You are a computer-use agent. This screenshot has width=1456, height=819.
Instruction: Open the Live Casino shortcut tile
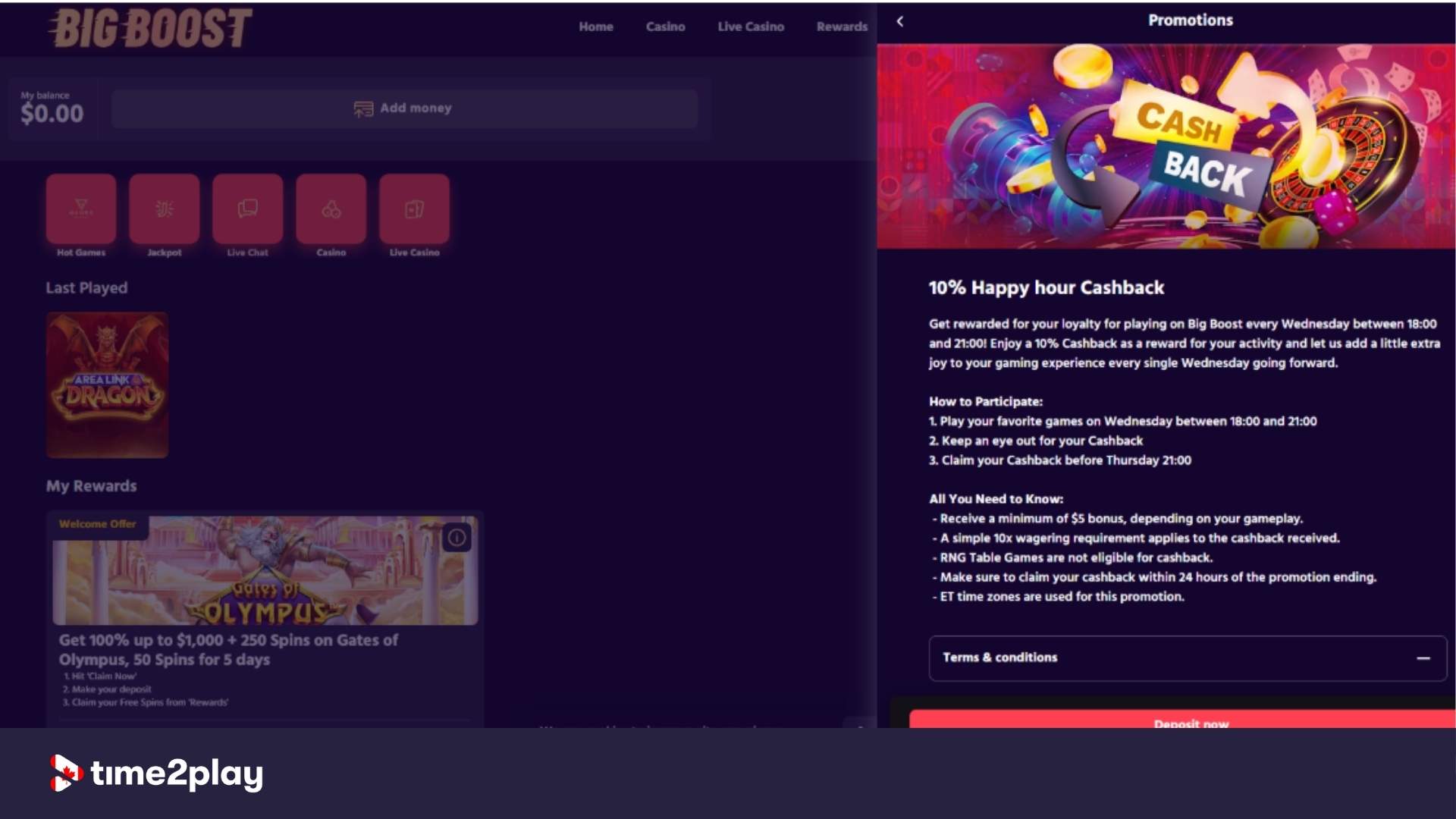pos(415,209)
